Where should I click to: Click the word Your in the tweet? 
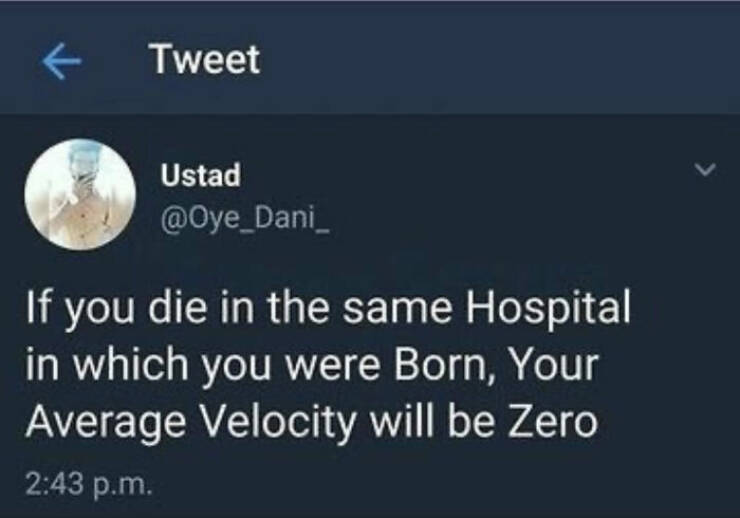[x=551, y=366]
